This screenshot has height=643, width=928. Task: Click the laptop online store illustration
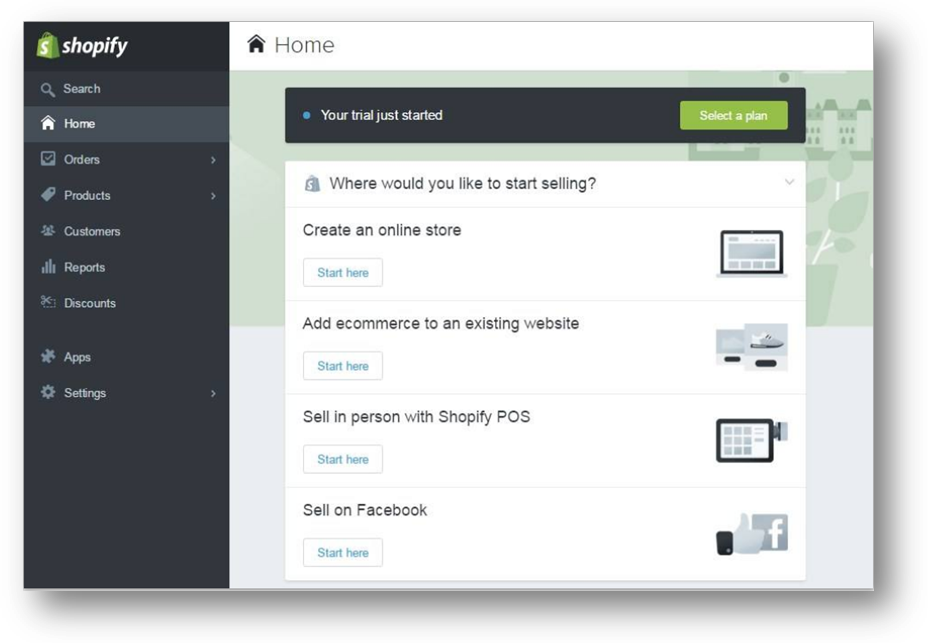[x=752, y=253]
